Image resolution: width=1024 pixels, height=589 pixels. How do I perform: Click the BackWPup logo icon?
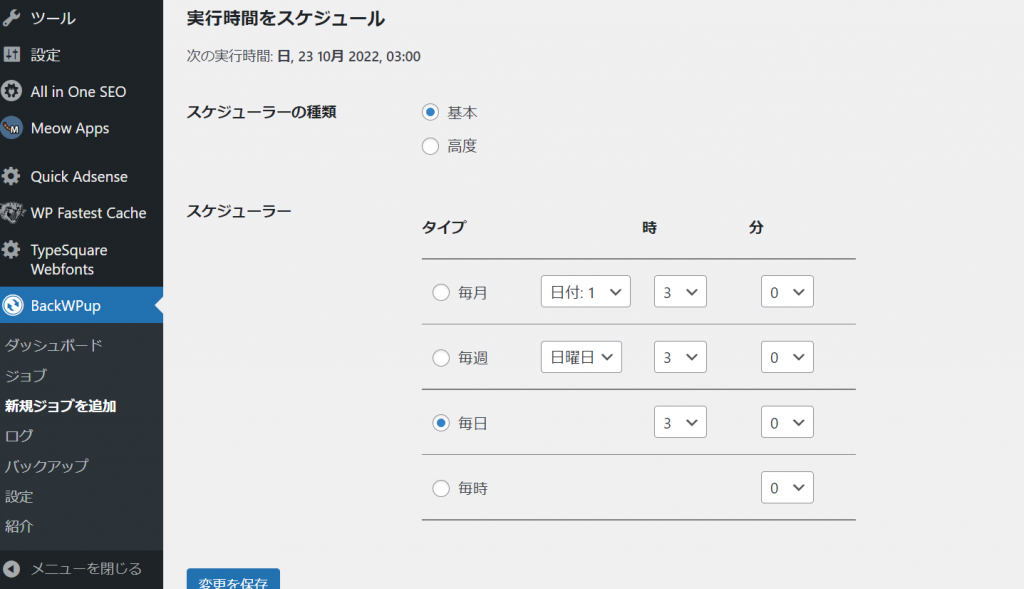click(13, 305)
